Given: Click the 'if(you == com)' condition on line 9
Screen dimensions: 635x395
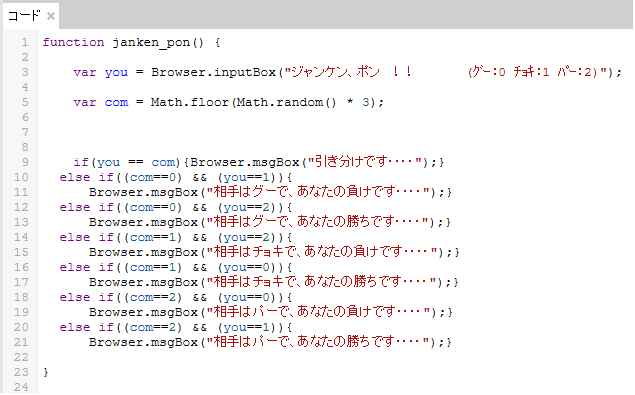Looking at the screenshot, I should (127, 162).
